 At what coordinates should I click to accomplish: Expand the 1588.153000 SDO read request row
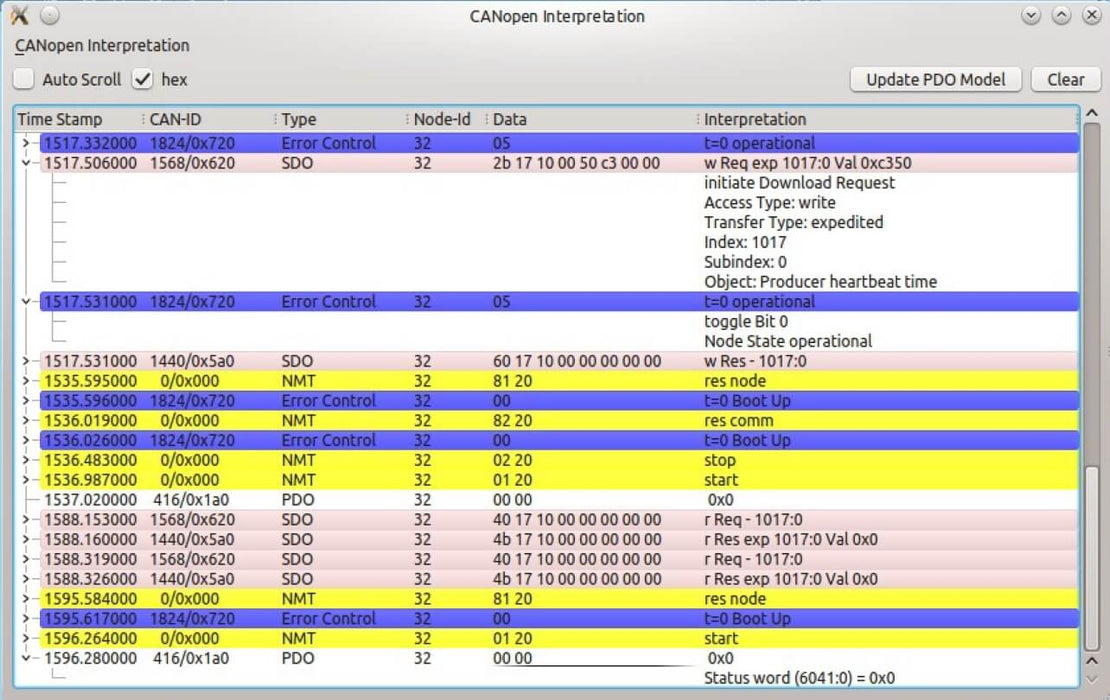[26, 520]
